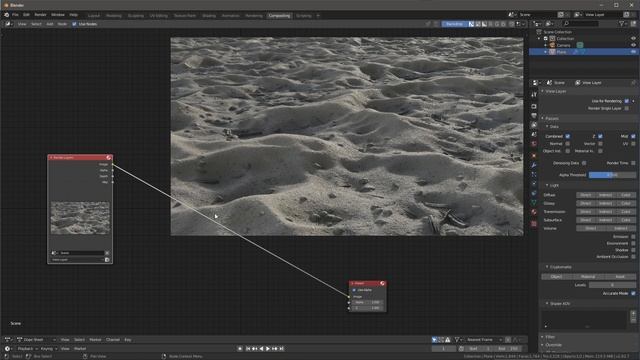The width and height of the screenshot is (640, 360).
Task: Enable Transmission Color light pass
Action: coord(626,212)
